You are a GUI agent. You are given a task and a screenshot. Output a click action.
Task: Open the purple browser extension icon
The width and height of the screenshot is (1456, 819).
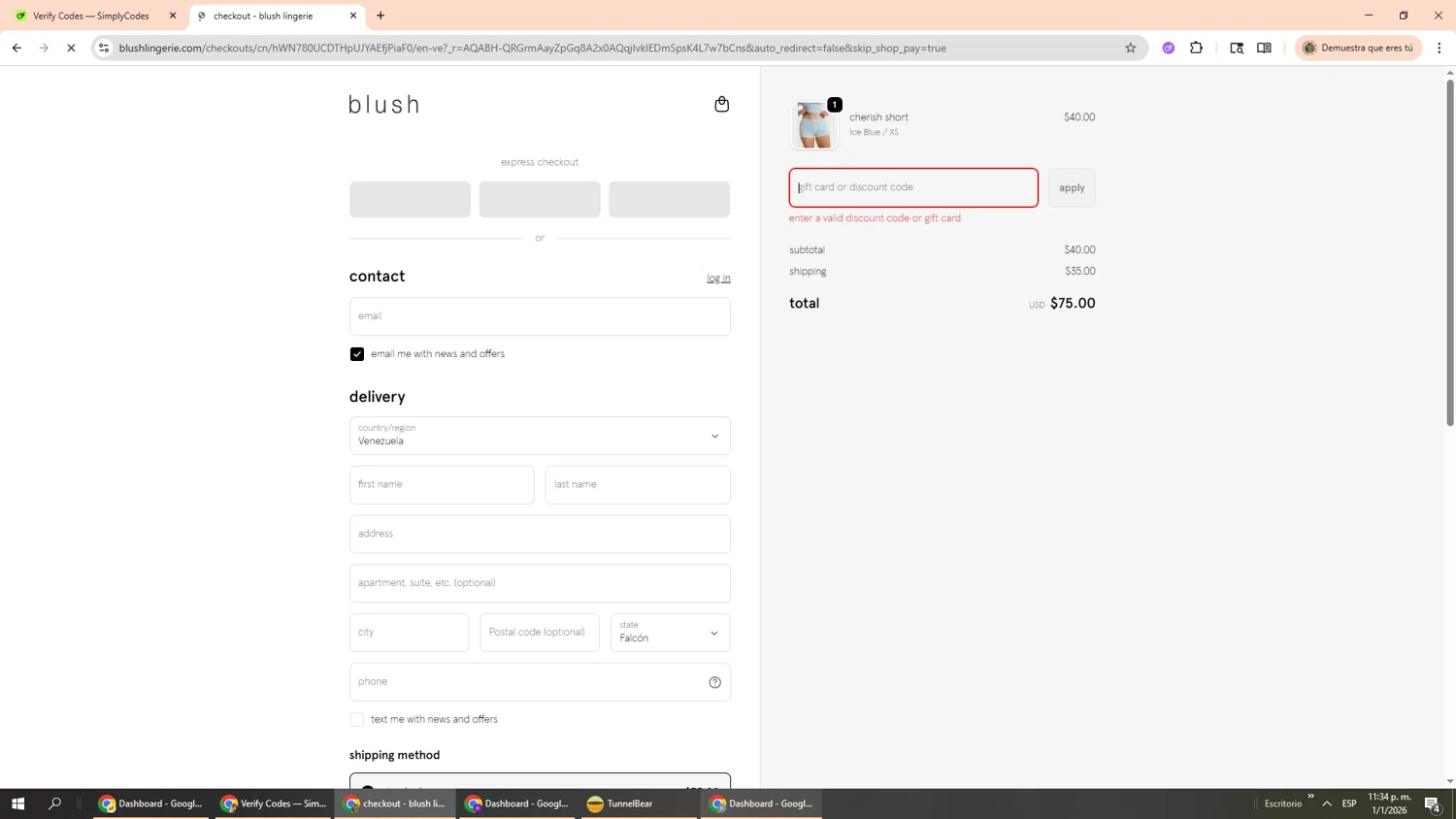tap(1169, 48)
